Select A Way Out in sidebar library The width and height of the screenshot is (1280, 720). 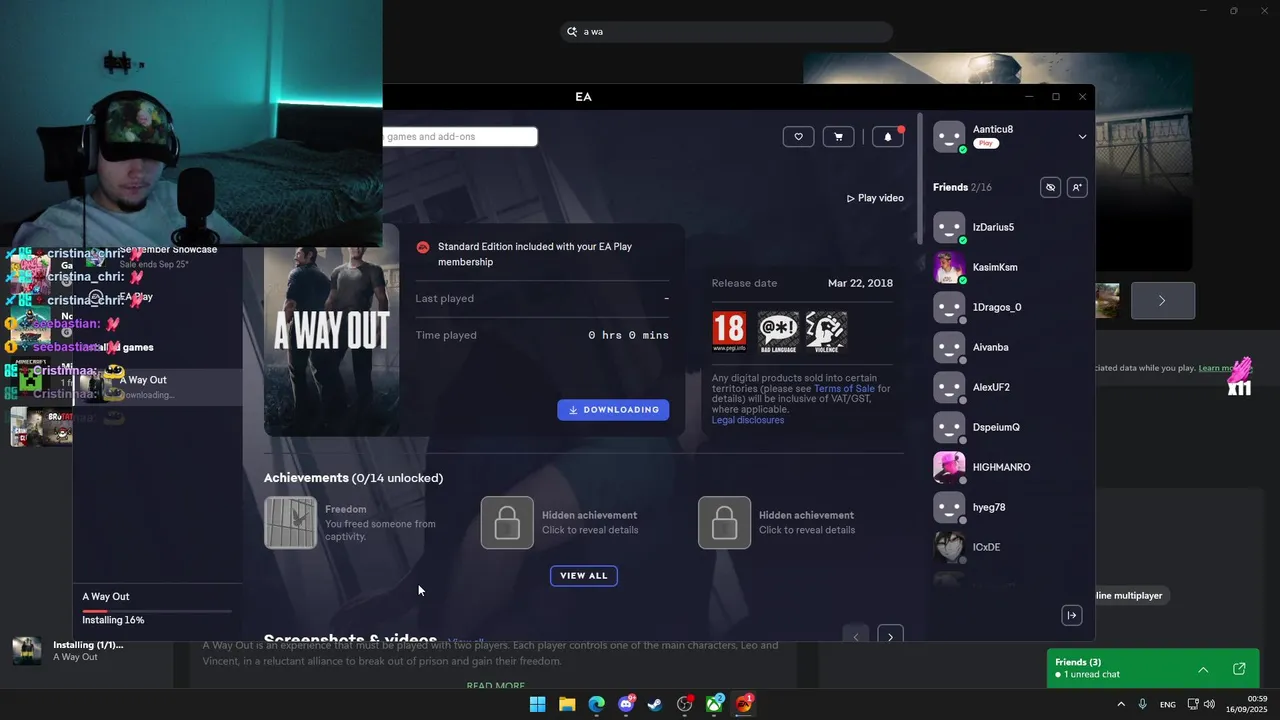(x=158, y=386)
